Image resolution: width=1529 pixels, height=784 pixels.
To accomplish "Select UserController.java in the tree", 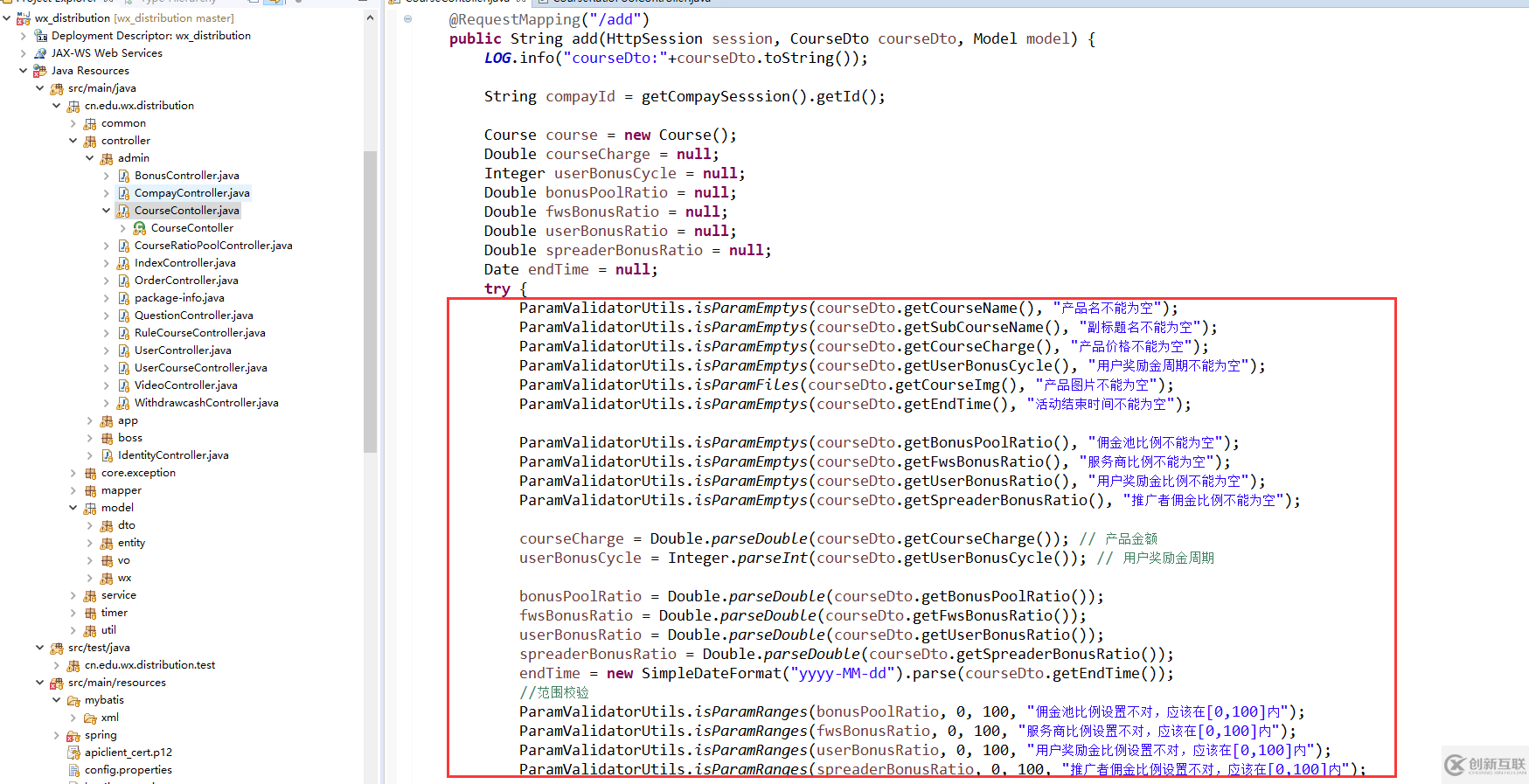I will 183,350.
